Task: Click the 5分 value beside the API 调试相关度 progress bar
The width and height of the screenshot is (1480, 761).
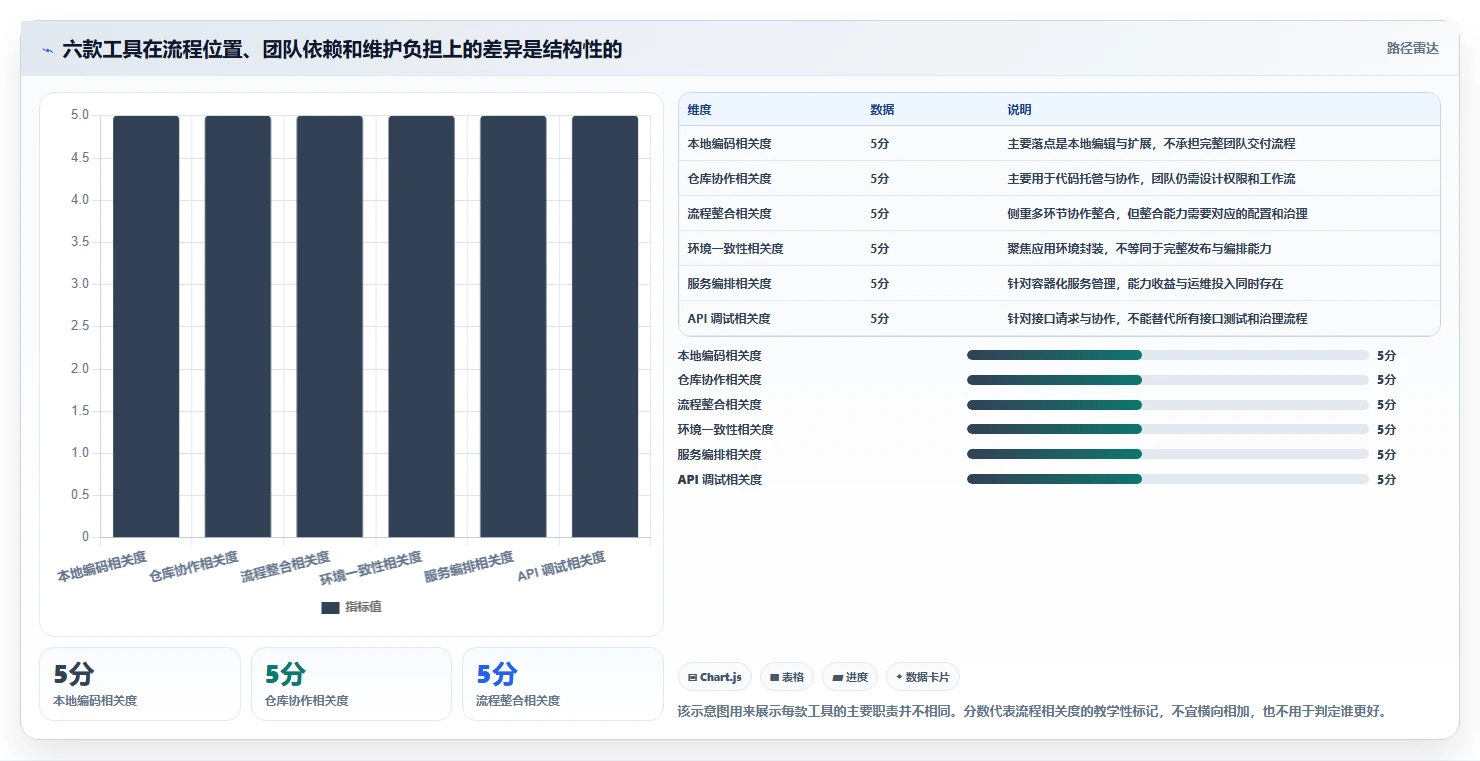Action: tap(1386, 480)
